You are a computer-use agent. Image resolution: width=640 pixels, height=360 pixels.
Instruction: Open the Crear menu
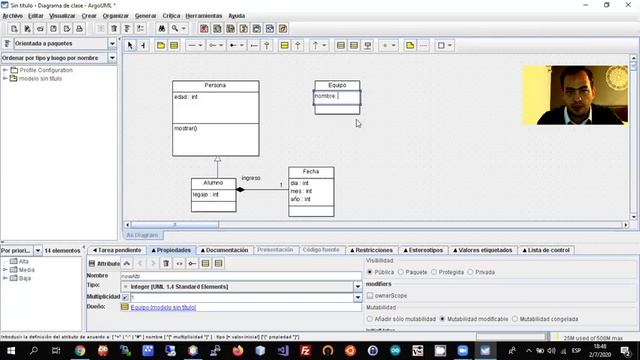pos(89,16)
